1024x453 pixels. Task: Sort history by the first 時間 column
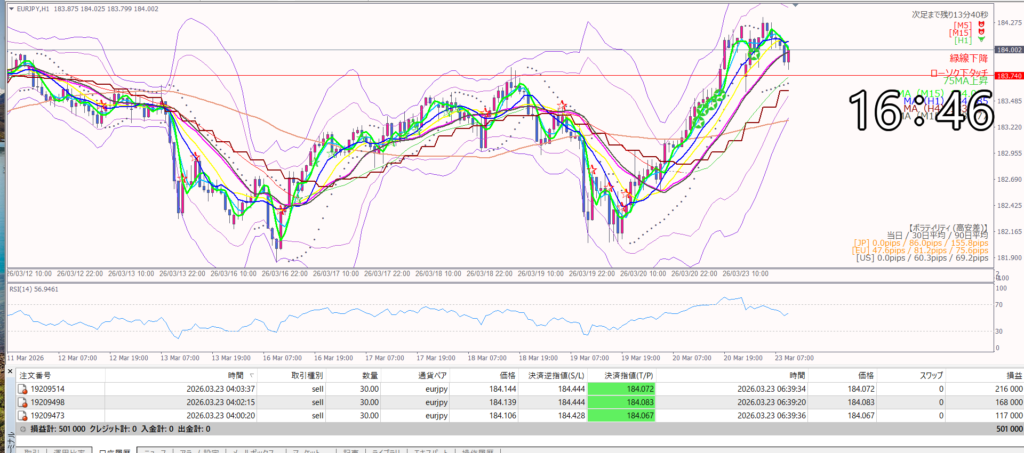[234, 374]
